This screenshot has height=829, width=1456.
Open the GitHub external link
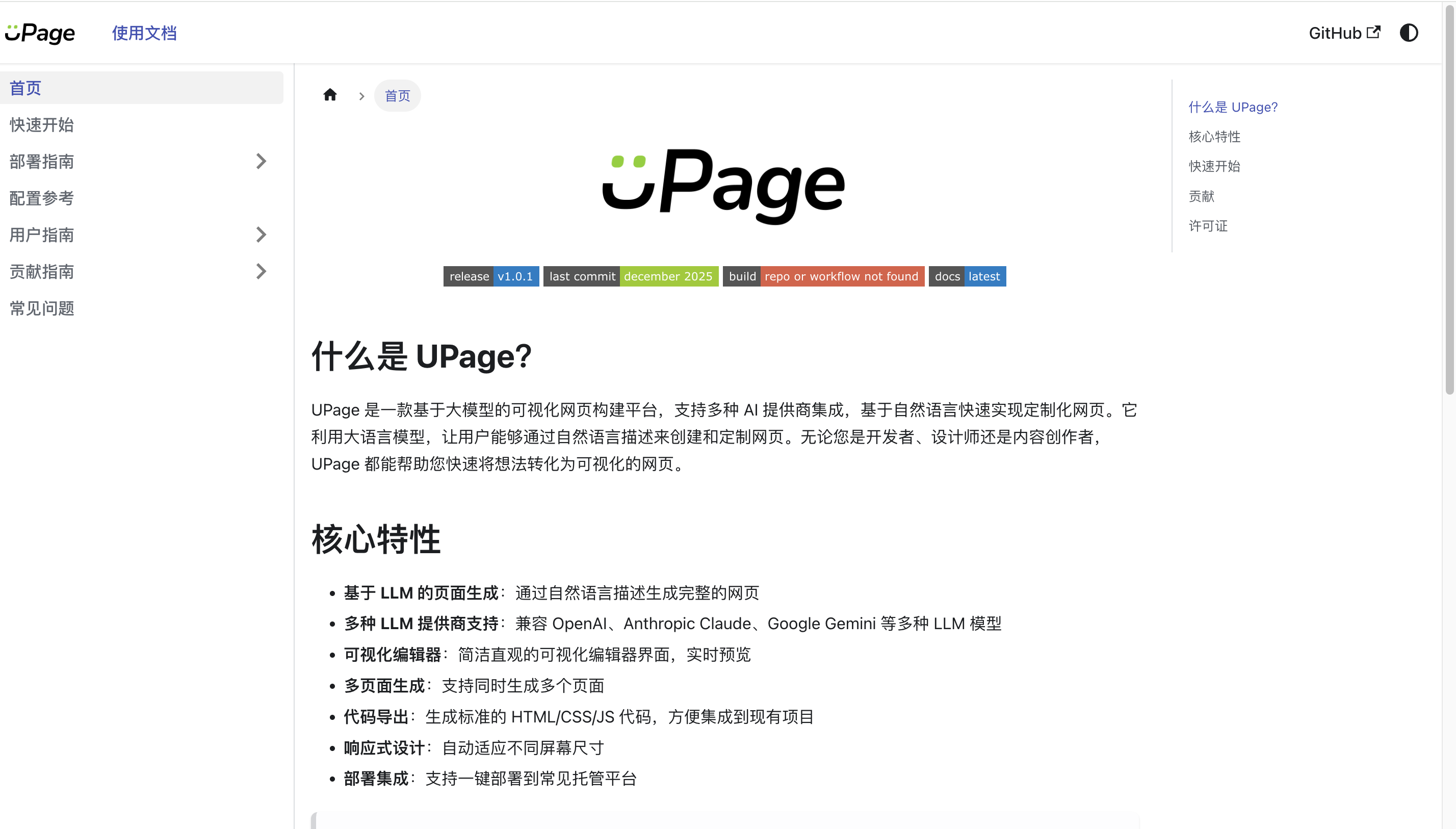1344,33
